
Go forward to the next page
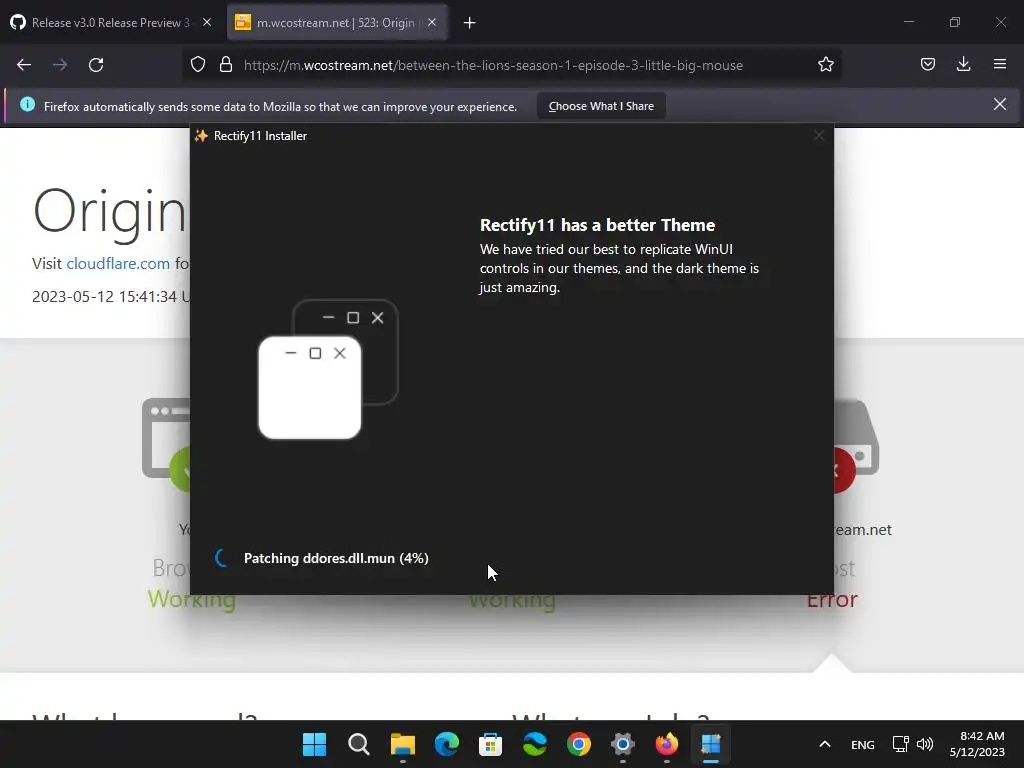click(x=60, y=65)
